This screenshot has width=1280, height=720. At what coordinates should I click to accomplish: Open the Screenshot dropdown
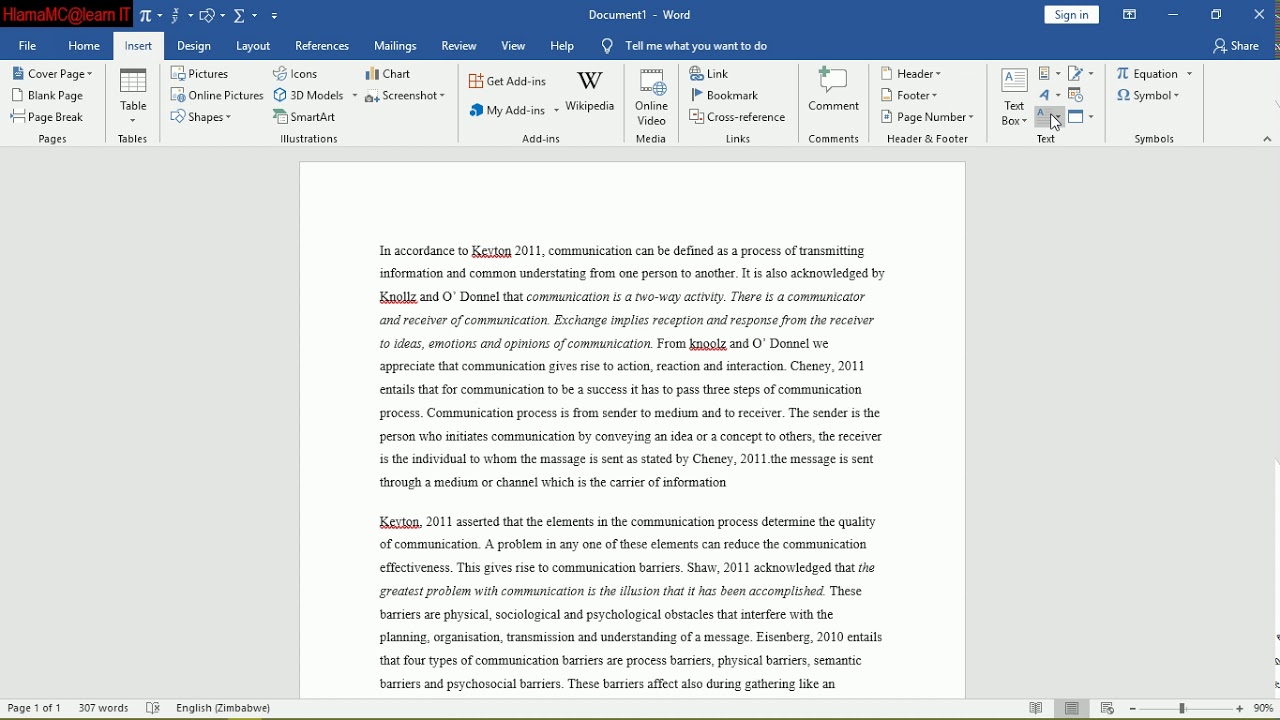click(x=404, y=95)
